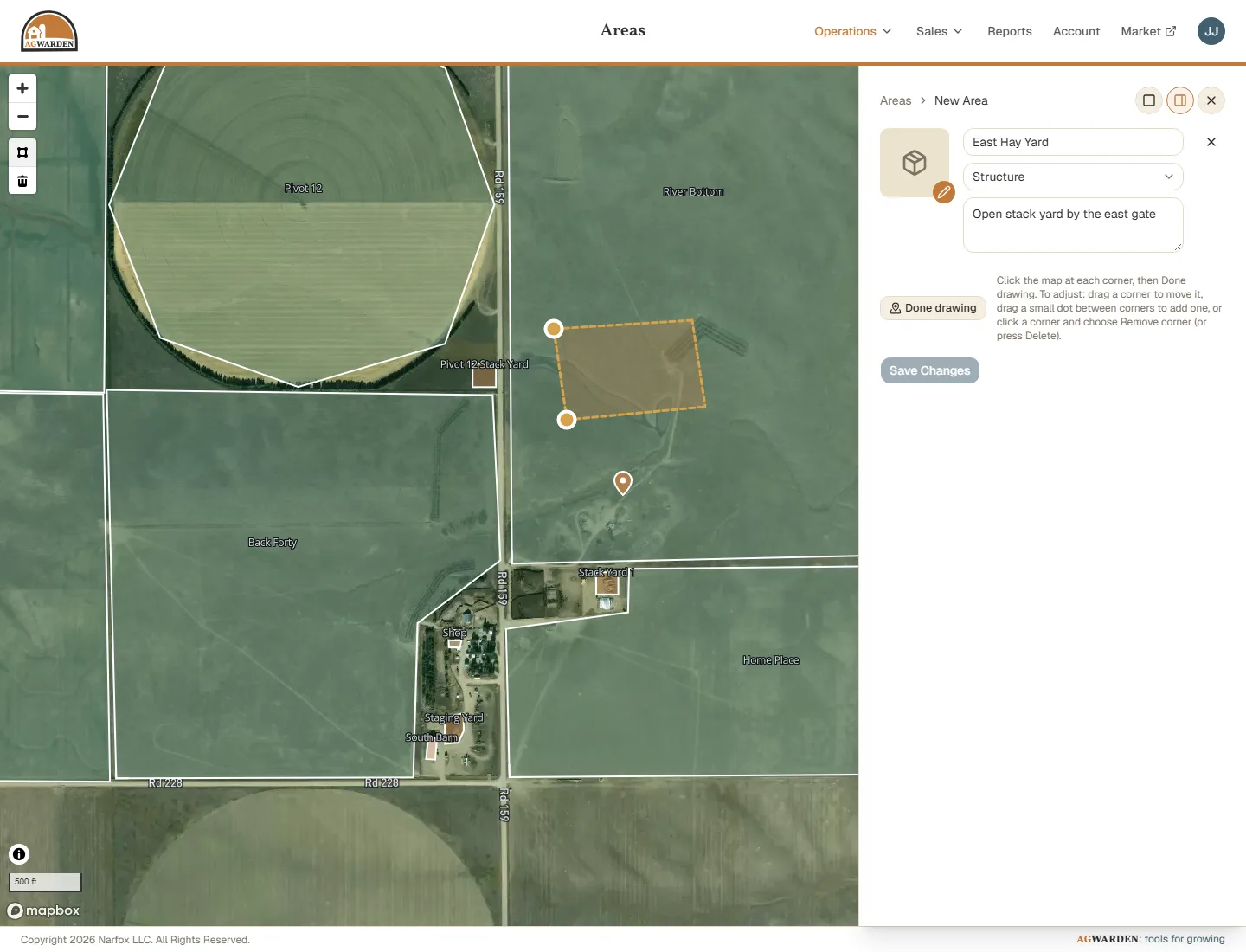Viewport: 1246px width, 952px height.
Task: Expand the Sales menu
Action: [939, 31]
